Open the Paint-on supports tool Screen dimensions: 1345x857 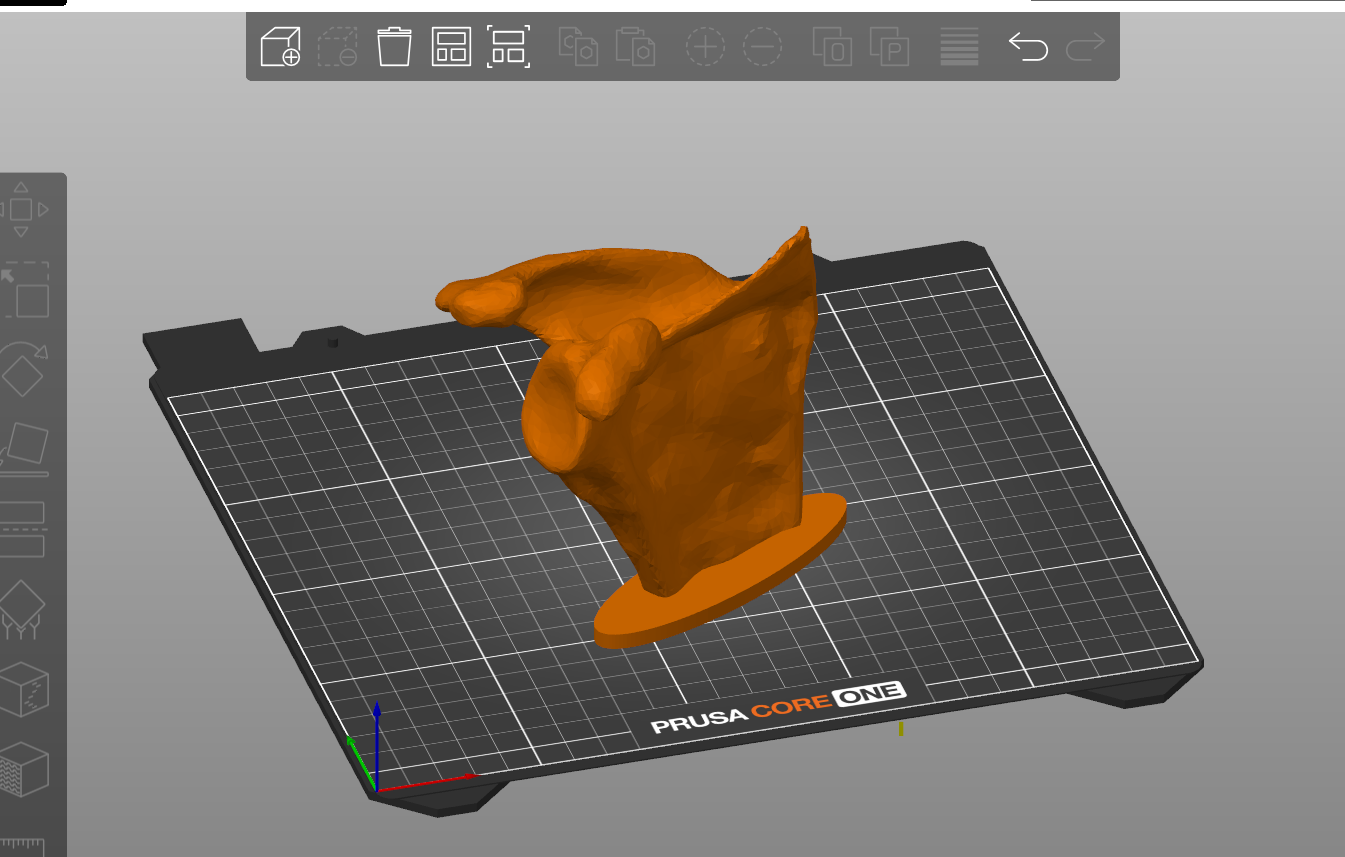pyautogui.click(x=22, y=609)
